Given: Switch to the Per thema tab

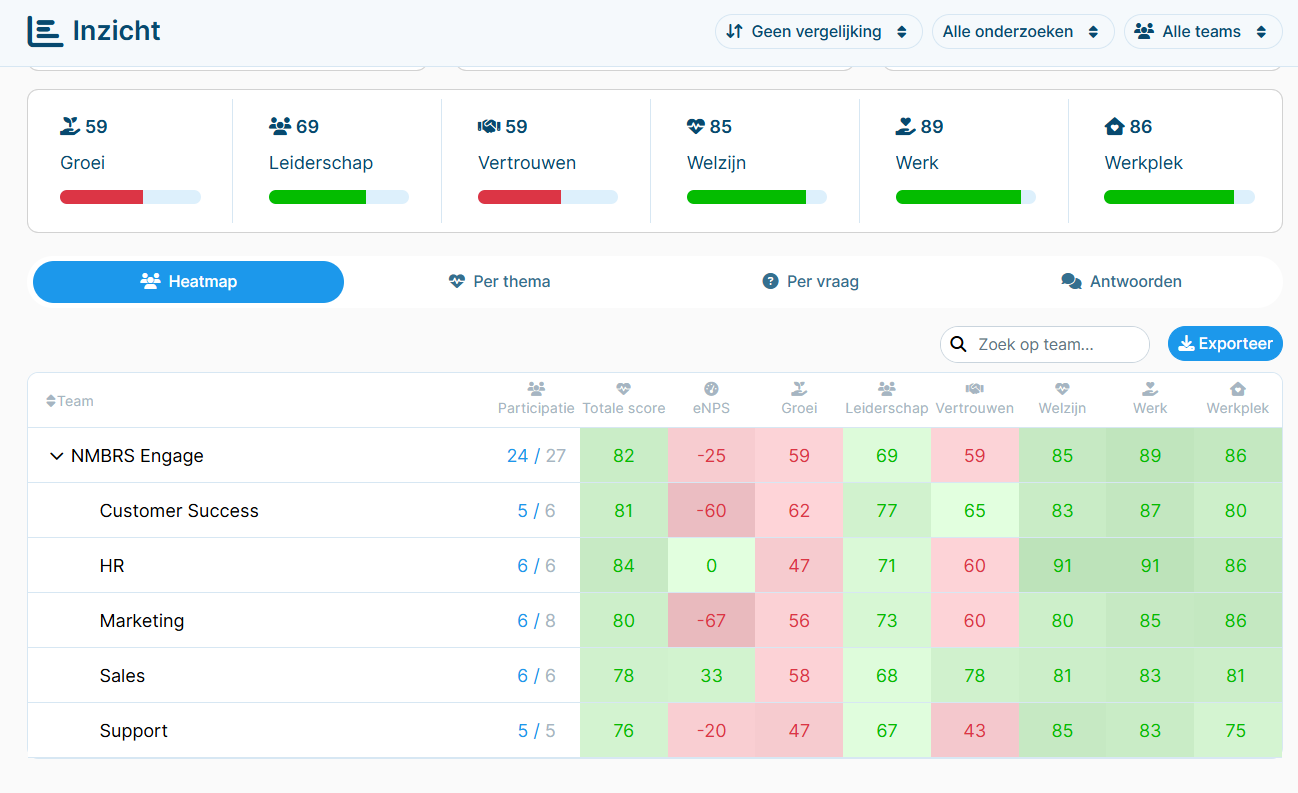Looking at the screenshot, I should pos(500,282).
